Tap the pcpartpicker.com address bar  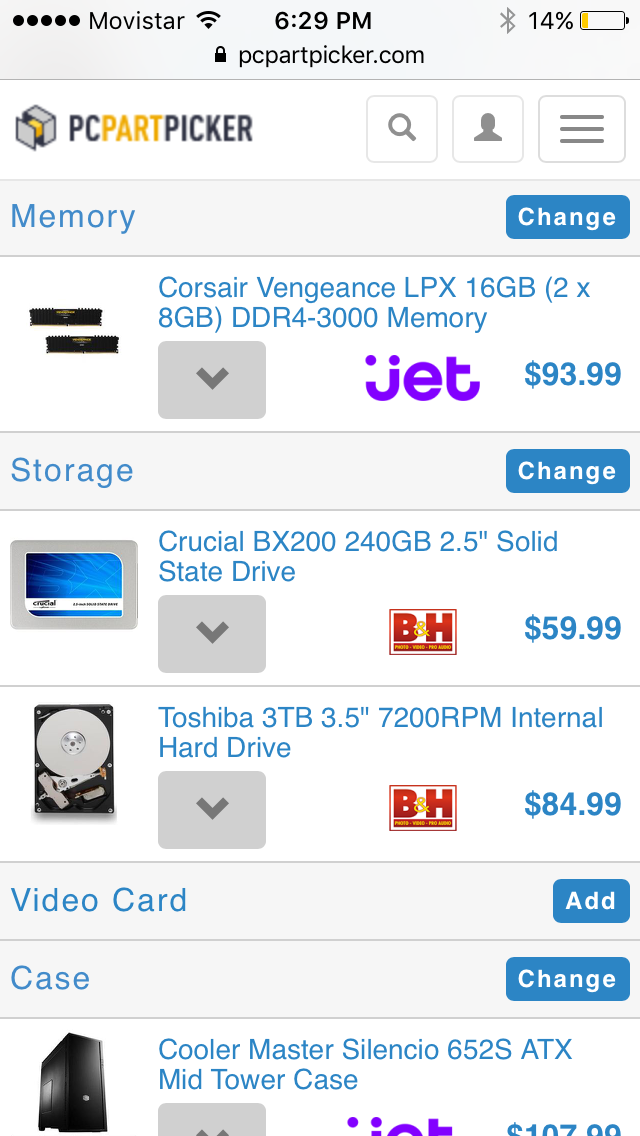tap(320, 56)
